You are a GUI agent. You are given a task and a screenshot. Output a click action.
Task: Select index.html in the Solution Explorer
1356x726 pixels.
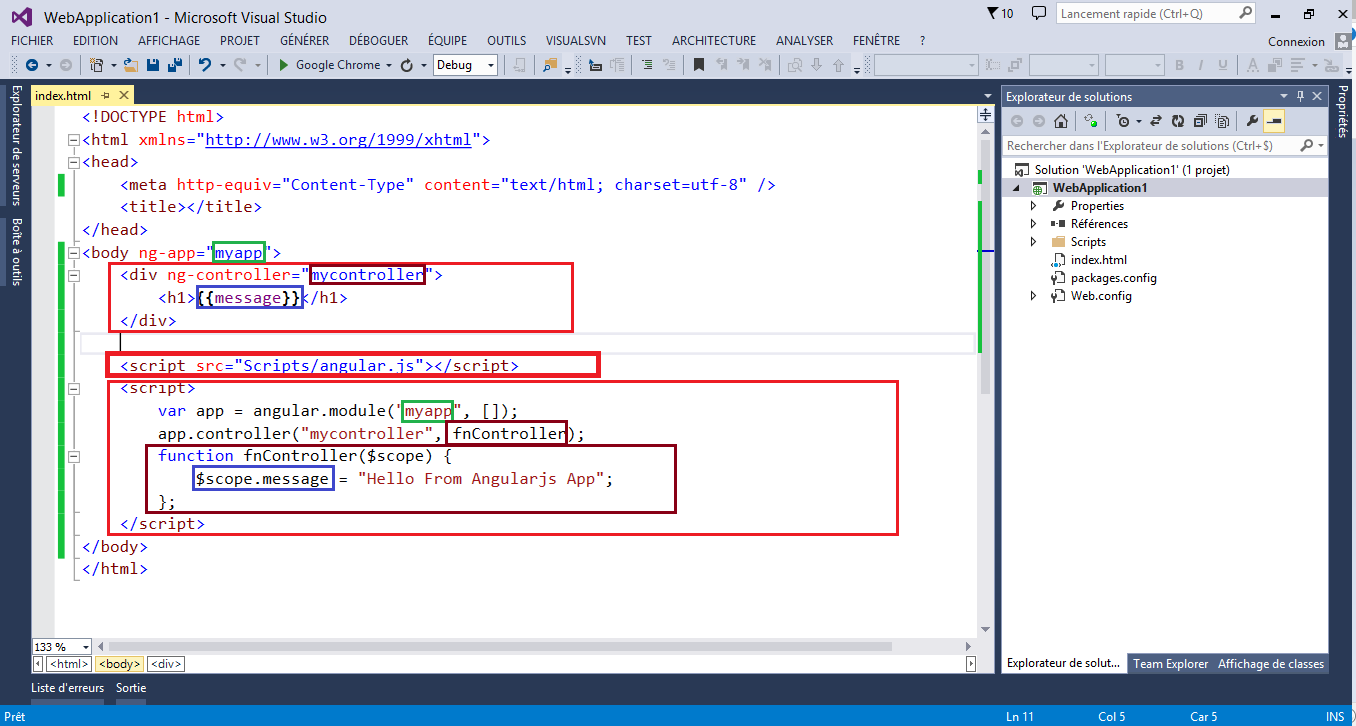click(1098, 260)
